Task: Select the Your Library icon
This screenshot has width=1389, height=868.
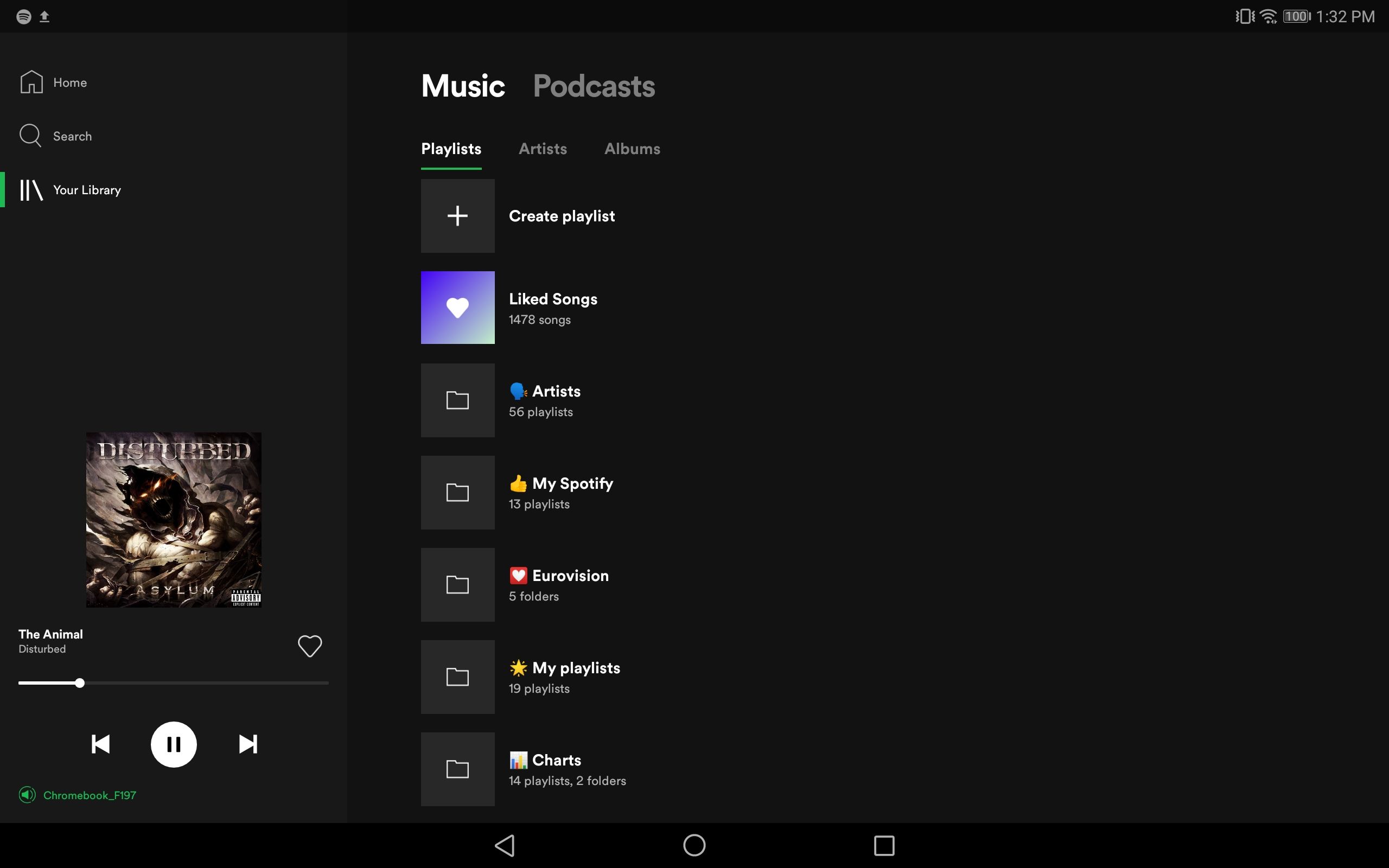Action: point(31,190)
